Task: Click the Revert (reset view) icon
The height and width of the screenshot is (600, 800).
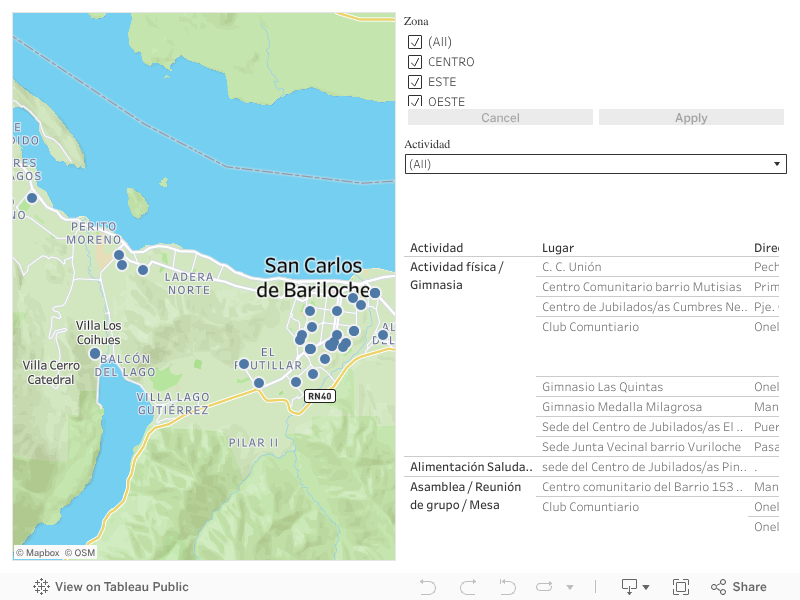Action: 507,587
